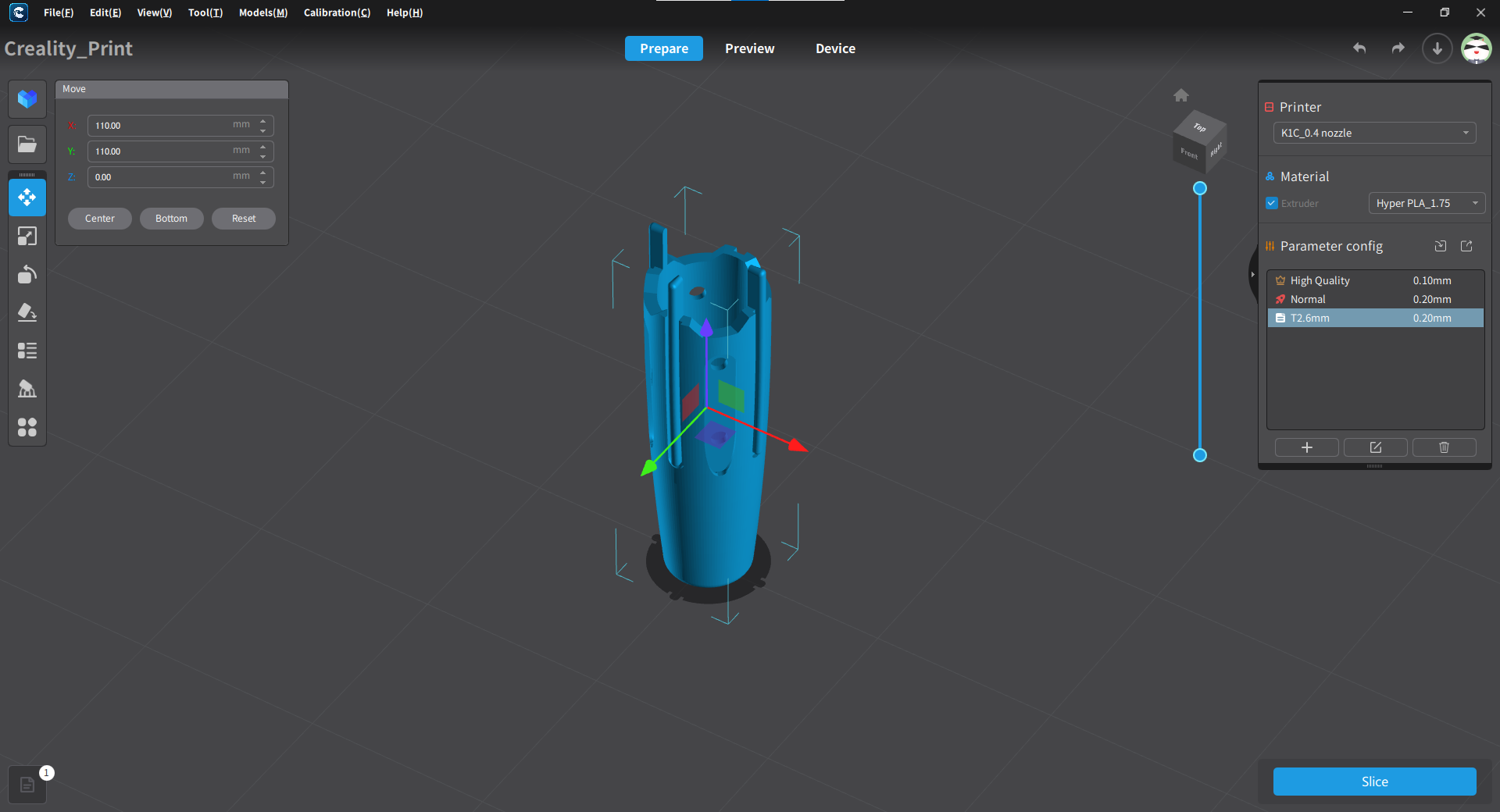Activate the lay-flat placement tool
This screenshot has width=1500, height=812.
27,313
